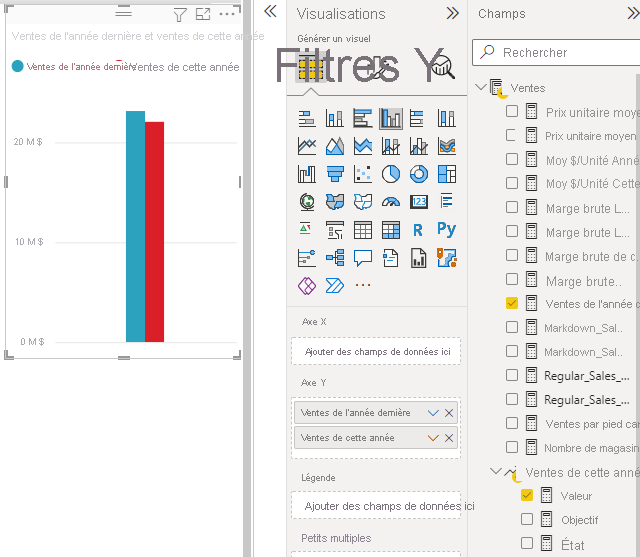Collapse the Visualisations pane
Screen dimensions: 640x557
(x=452, y=13)
